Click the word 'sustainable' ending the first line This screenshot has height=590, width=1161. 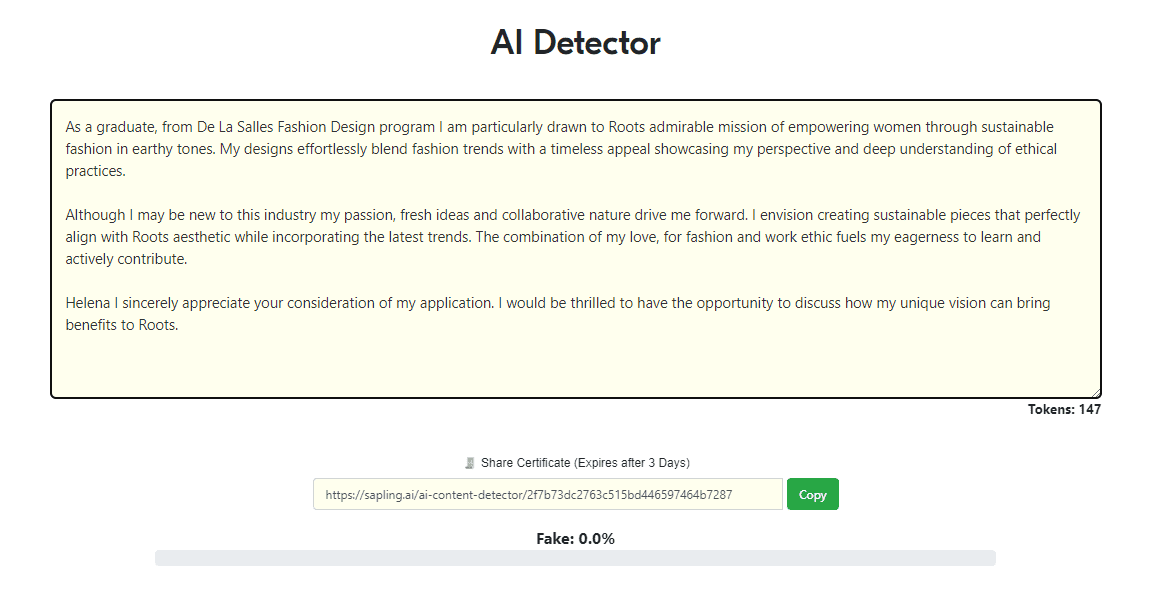click(x=1017, y=127)
